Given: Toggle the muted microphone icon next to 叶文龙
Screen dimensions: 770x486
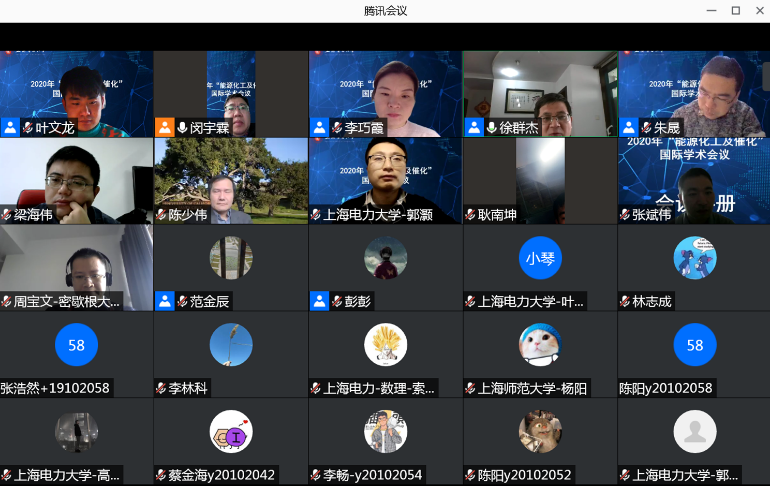Looking at the screenshot, I should tap(27, 128).
